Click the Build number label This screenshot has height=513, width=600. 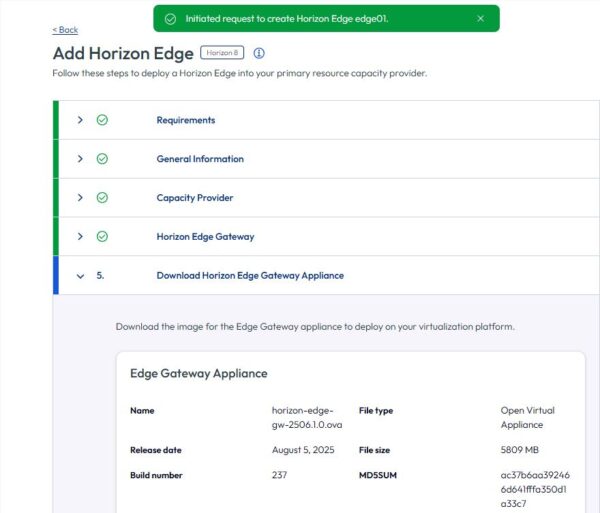tap(156, 475)
